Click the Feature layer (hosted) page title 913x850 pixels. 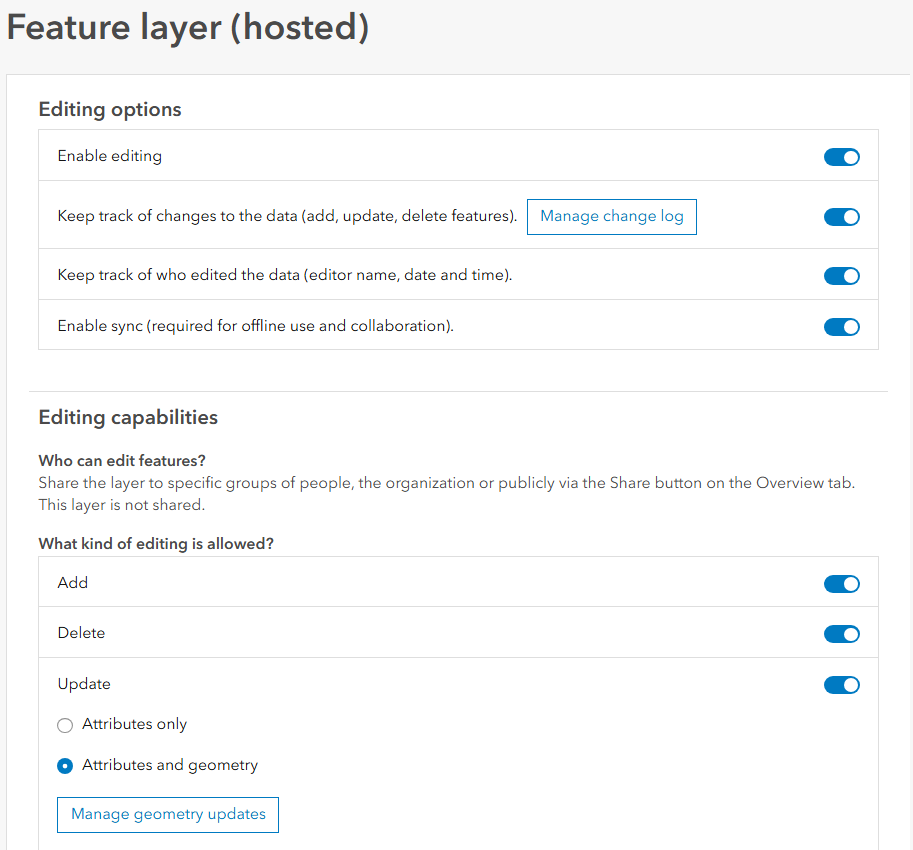[x=188, y=28]
